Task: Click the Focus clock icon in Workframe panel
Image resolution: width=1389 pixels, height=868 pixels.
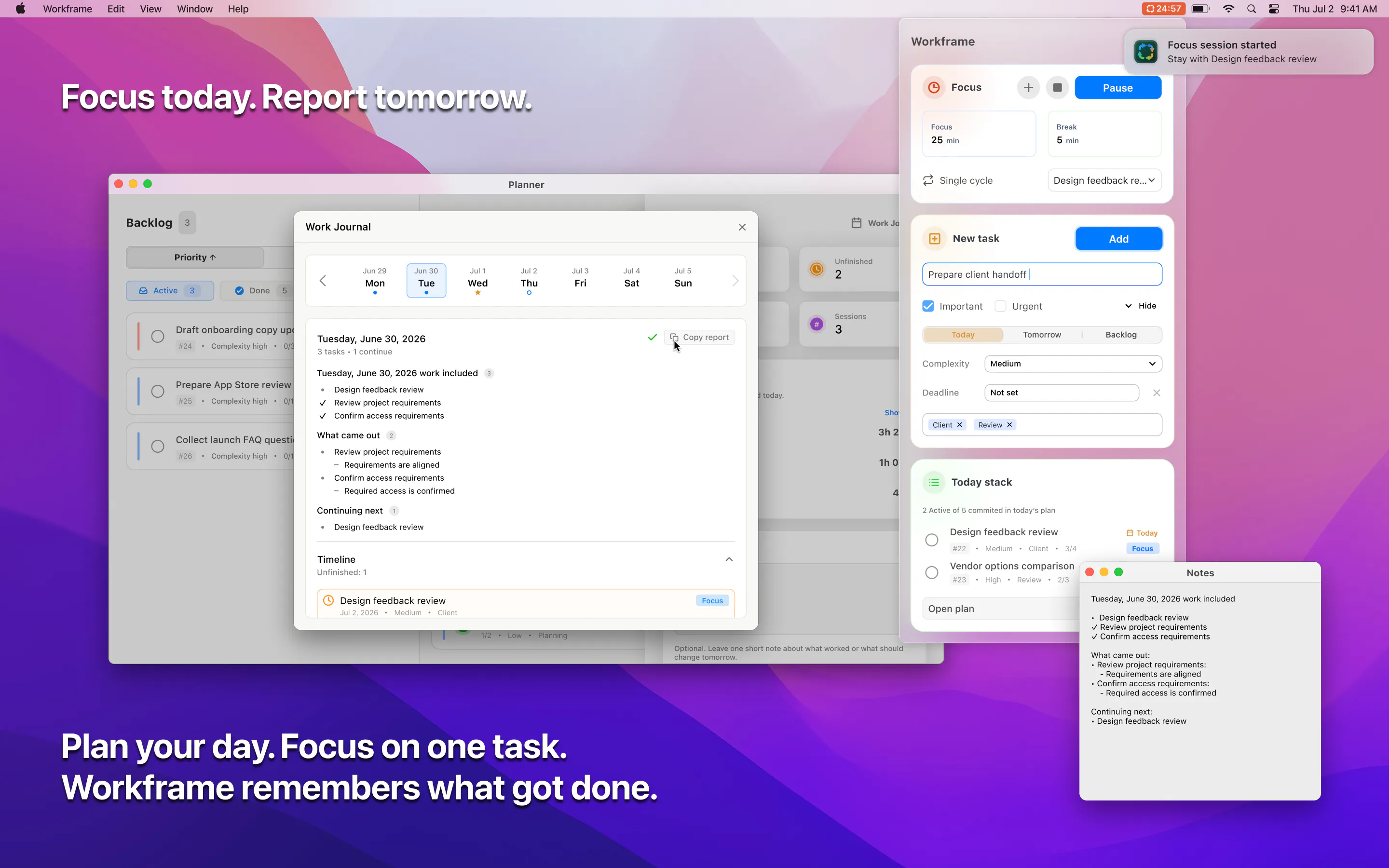Action: [x=934, y=87]
